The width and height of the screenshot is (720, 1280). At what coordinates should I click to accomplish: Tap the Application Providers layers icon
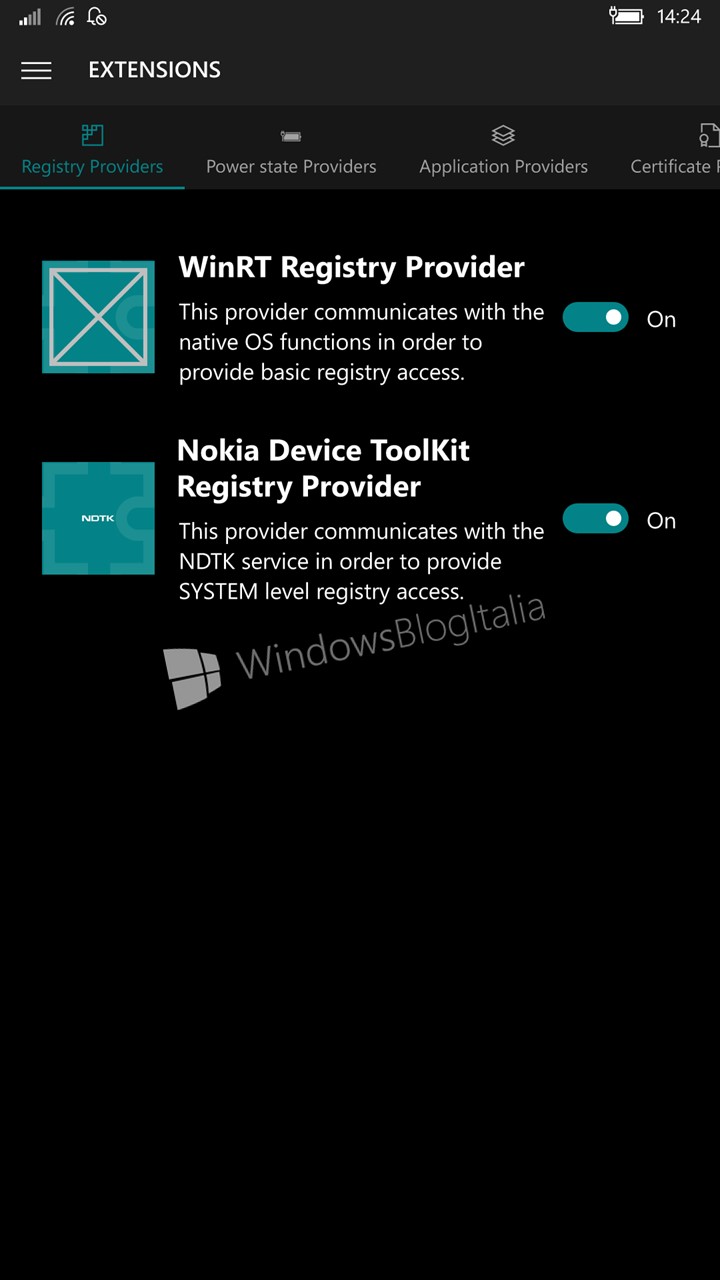[x=503, y=135]
